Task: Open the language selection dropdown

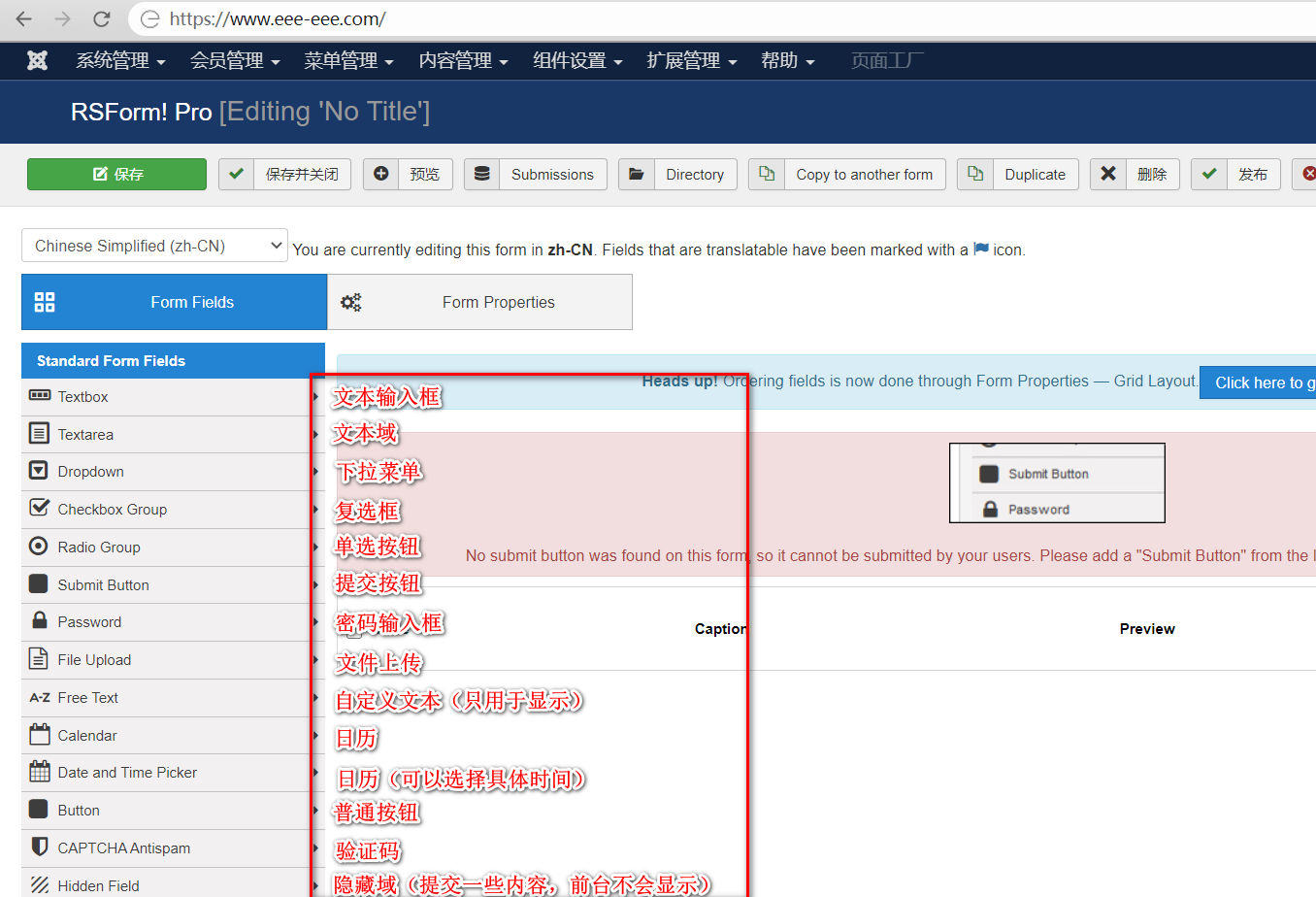Action: pyautogui.click(x=155, y=246)
